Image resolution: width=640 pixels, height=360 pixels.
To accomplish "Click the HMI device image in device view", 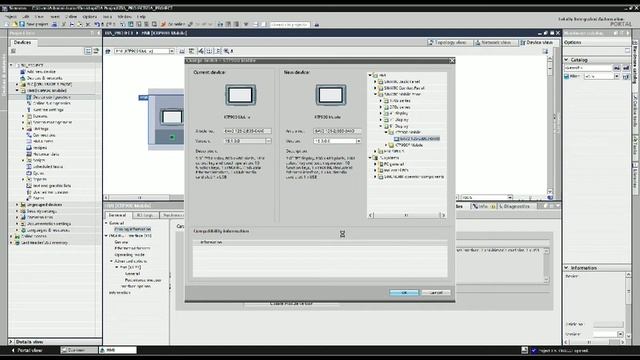I will pyautogui.click(x=172, y=117).
